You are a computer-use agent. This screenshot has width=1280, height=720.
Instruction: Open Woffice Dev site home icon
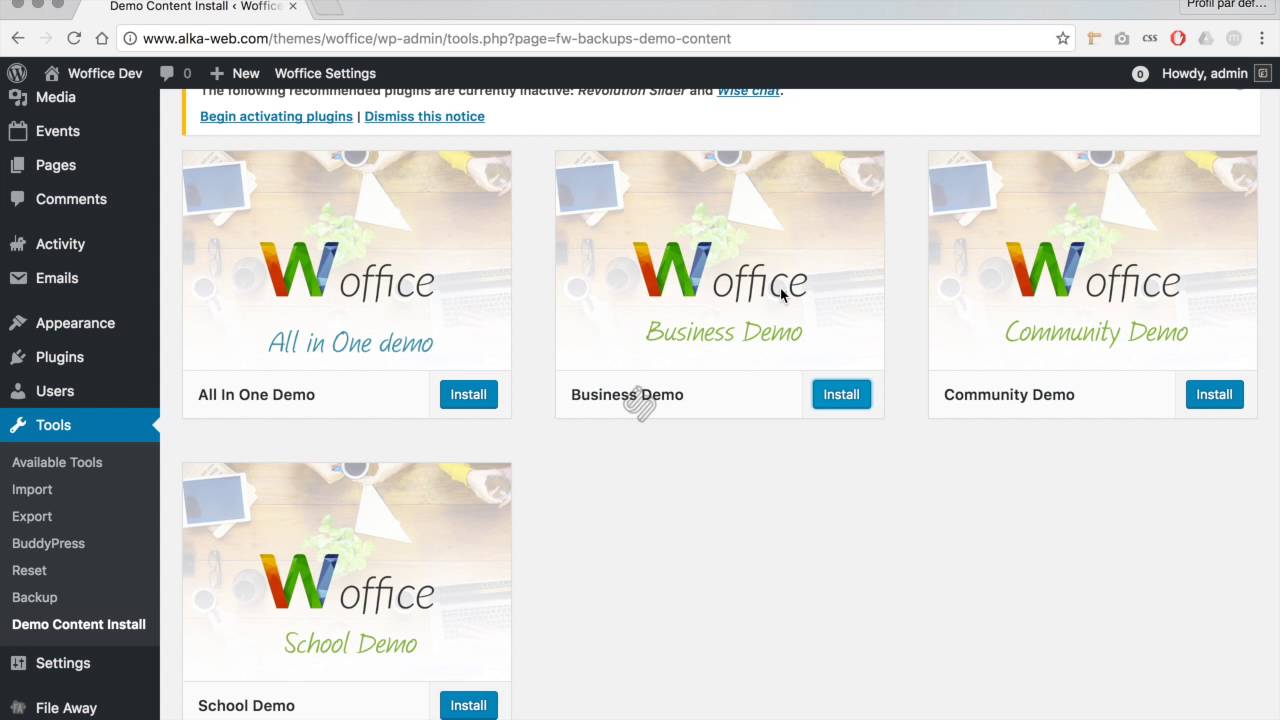(x=52, y=73)
